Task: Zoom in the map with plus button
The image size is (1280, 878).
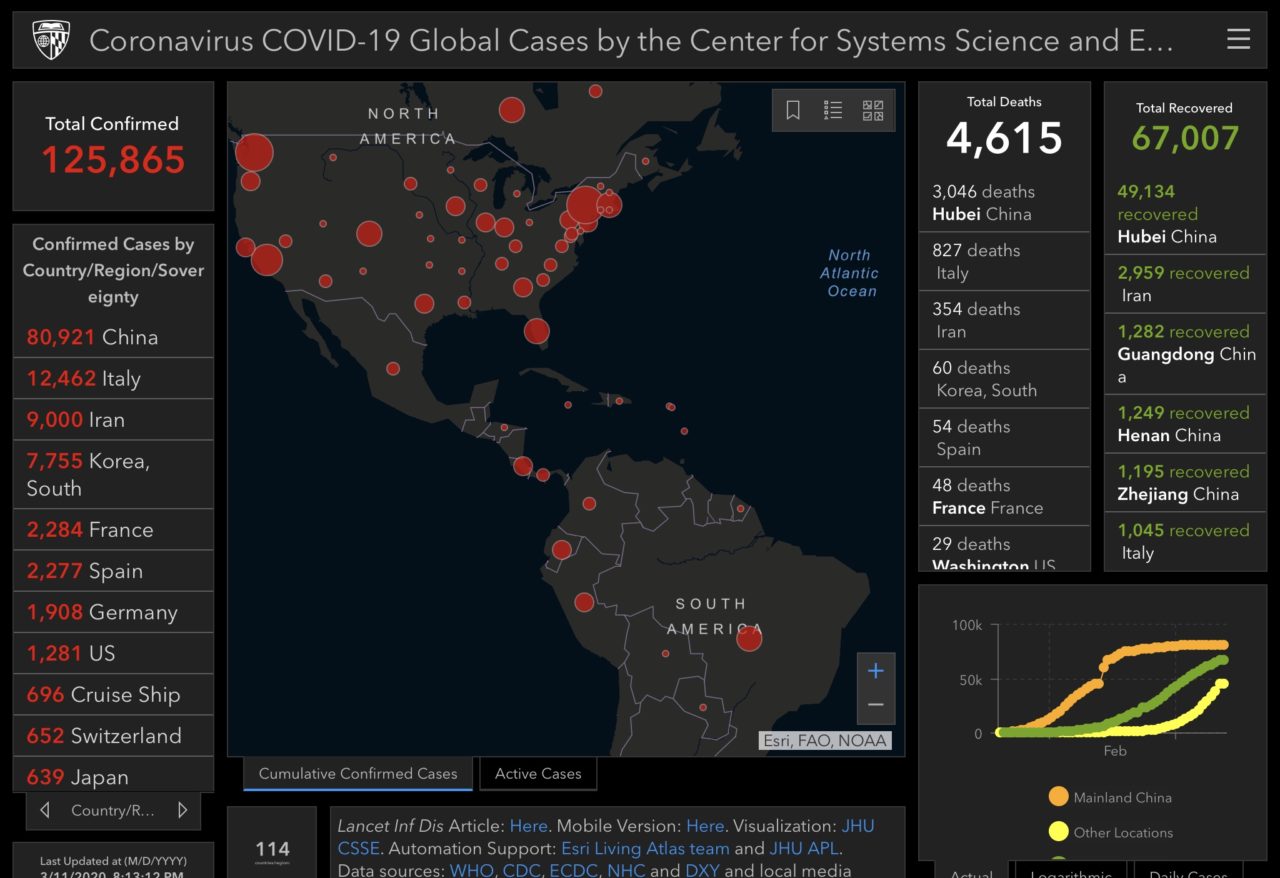Action: point(875,671)
